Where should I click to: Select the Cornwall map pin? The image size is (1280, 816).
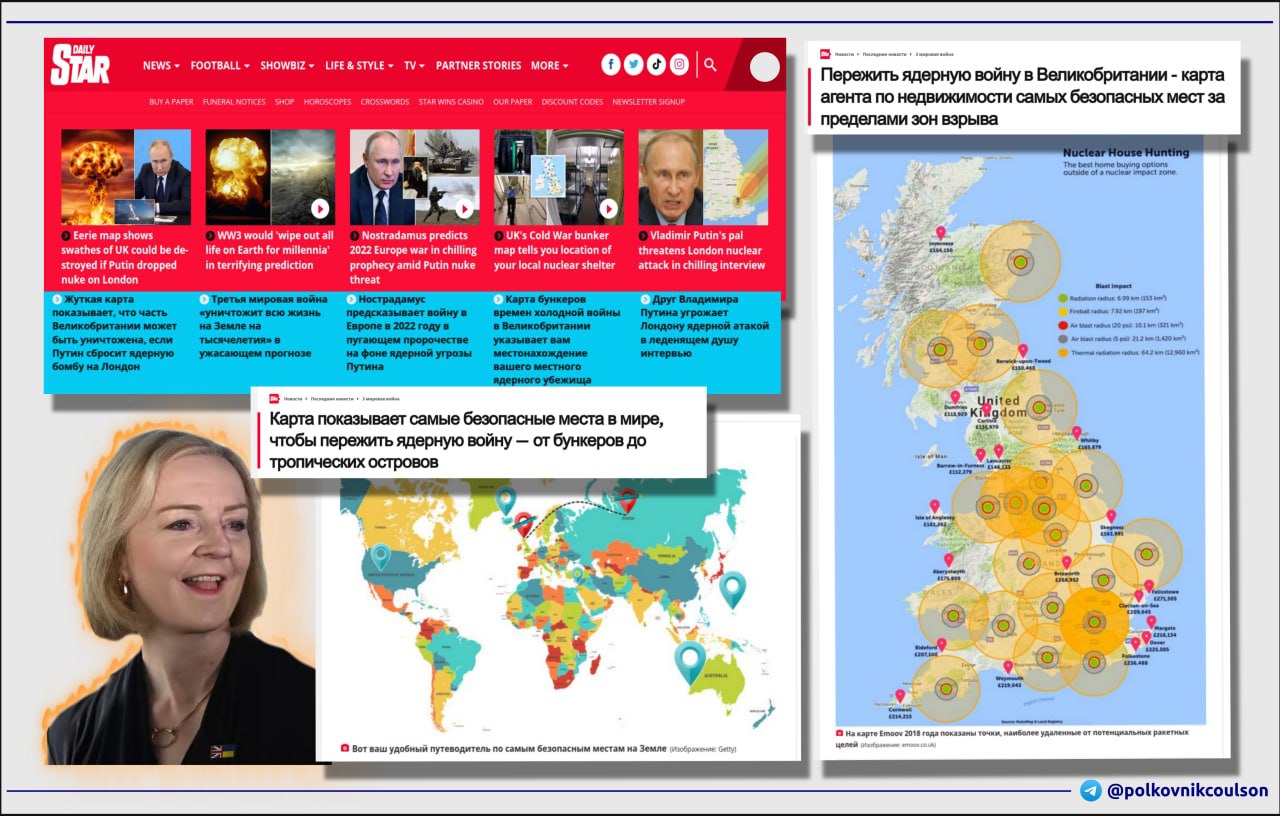pos(900,697)
